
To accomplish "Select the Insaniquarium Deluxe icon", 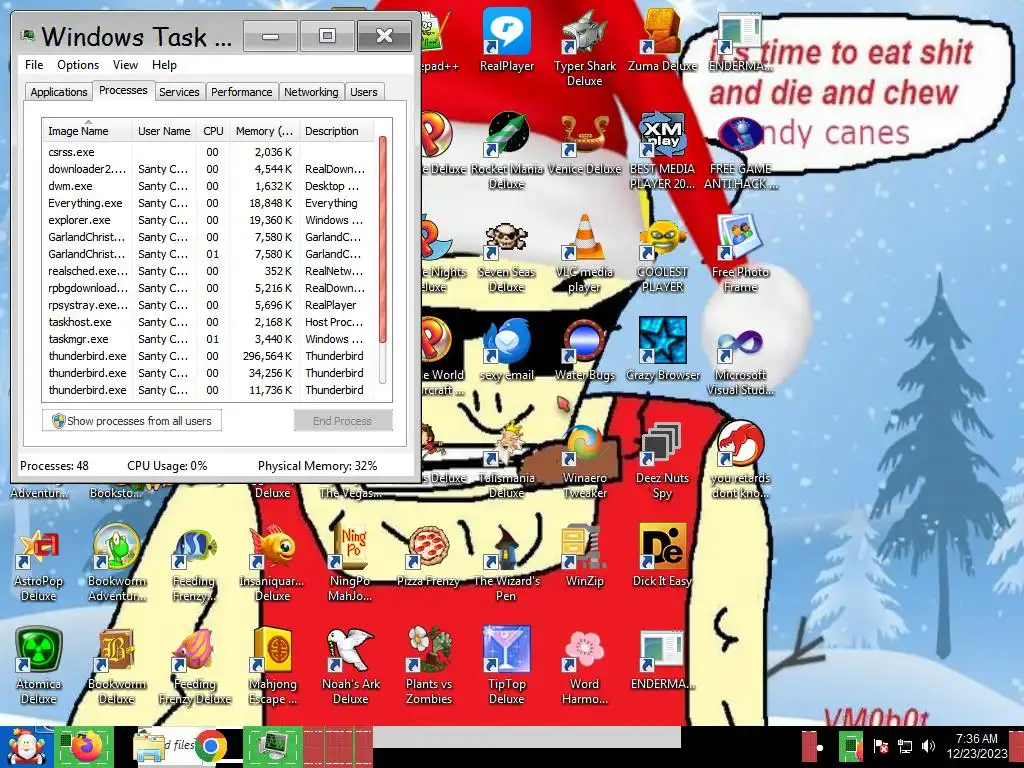I will (x=272, y=564).
